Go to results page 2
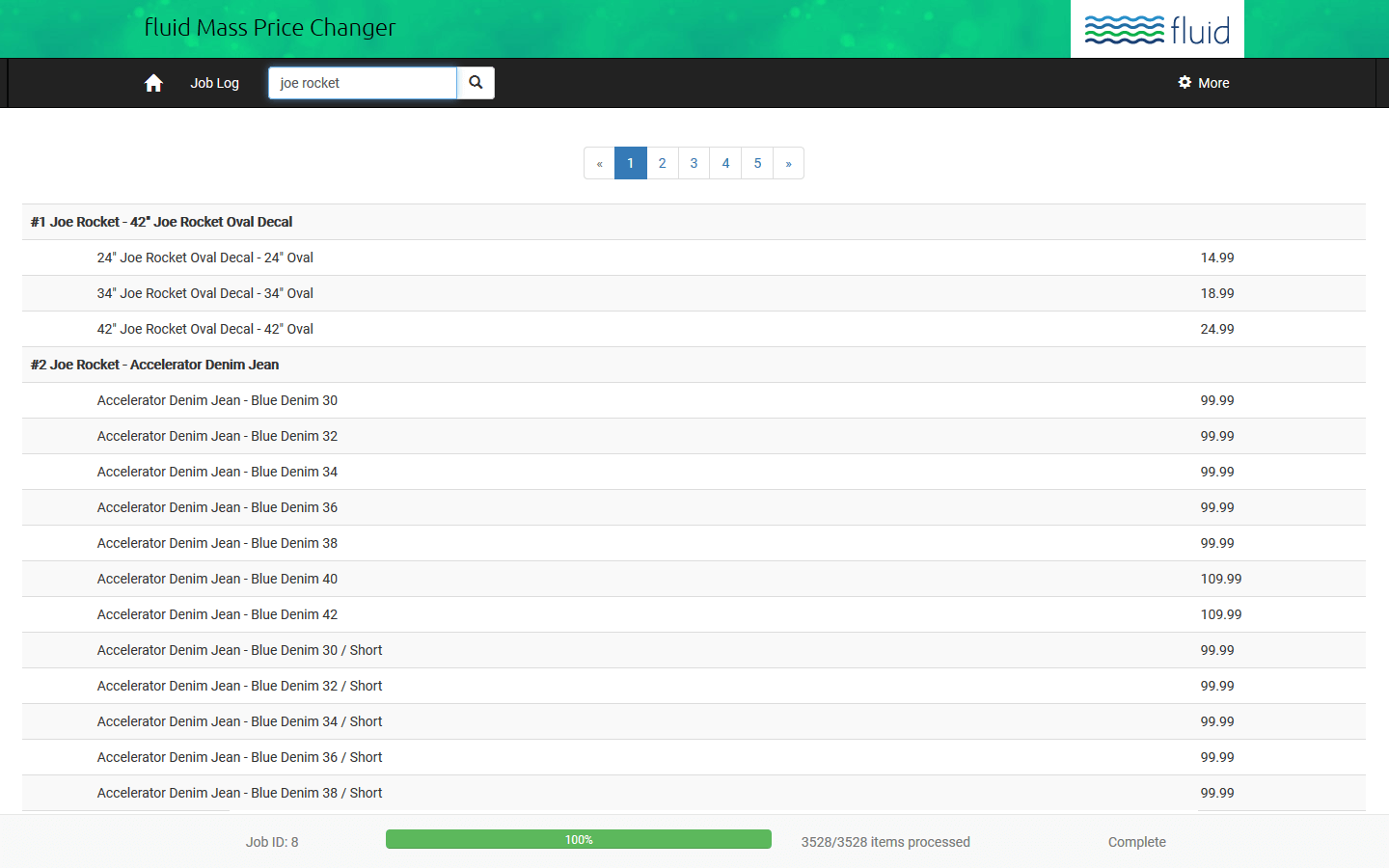Image resolution: width=1389 pixels, height=868 pixels. click(x=662, y=163)
